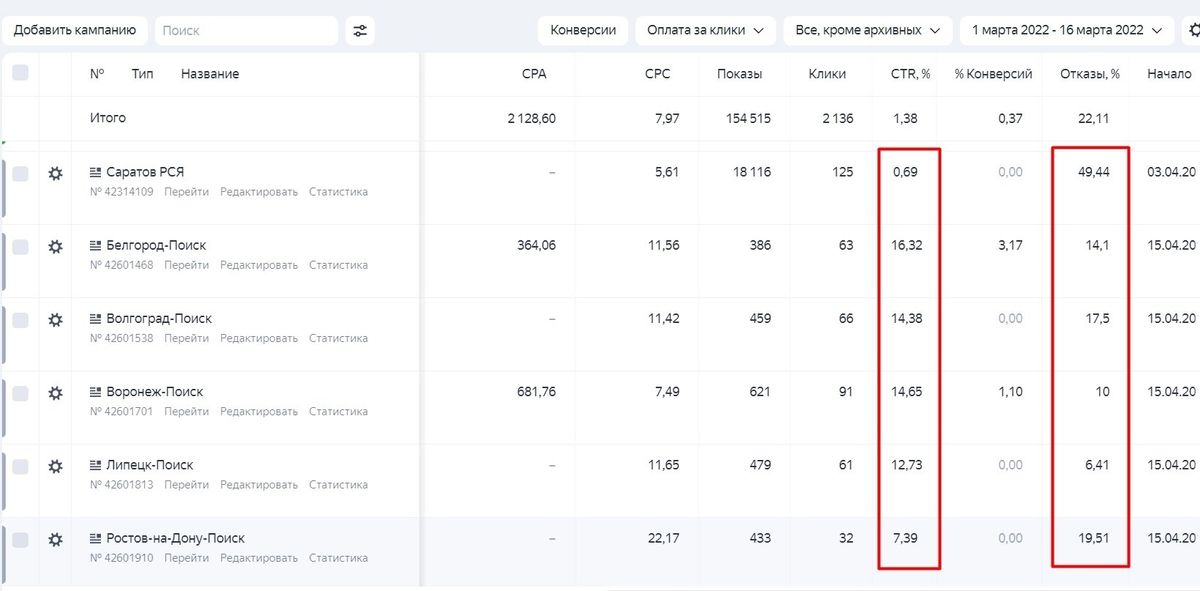Viewport: 1200px width, 591px height.
Task: Click the campaign type icon of Волгоград-Поиск
Action: point(96,318)
